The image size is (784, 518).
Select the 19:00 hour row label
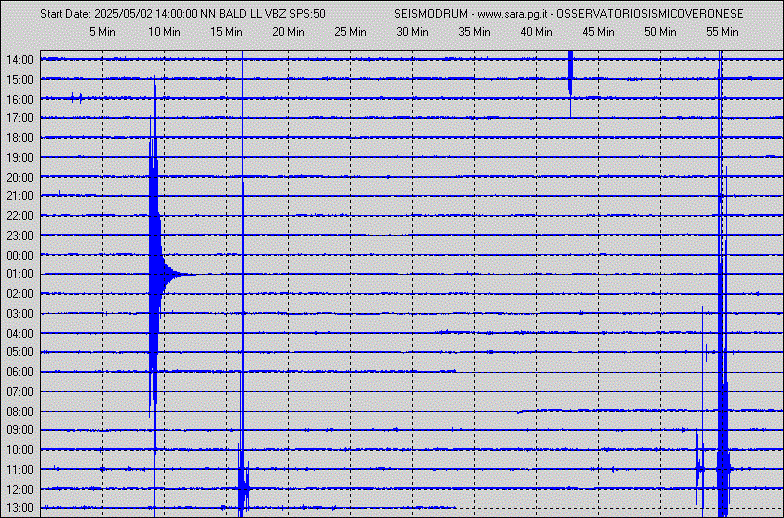pyautogui.click(x=20, y=158)
